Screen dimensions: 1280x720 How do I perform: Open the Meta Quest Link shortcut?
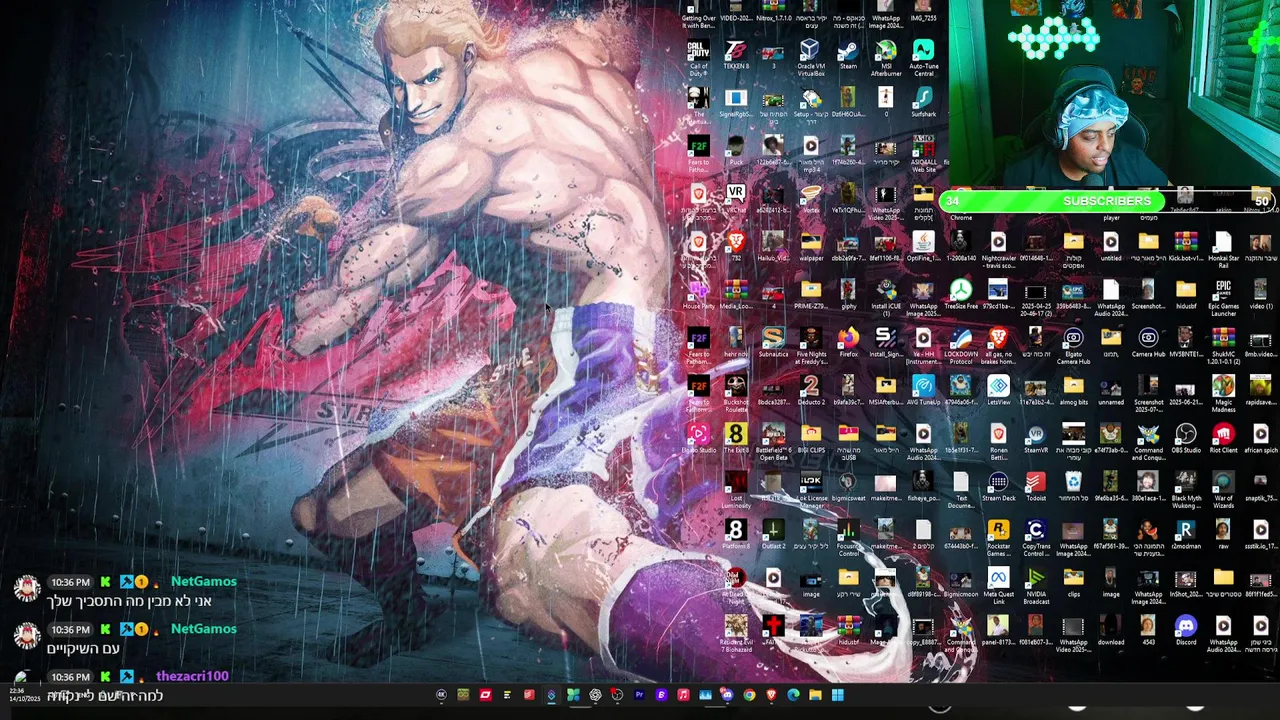point(998,584)
